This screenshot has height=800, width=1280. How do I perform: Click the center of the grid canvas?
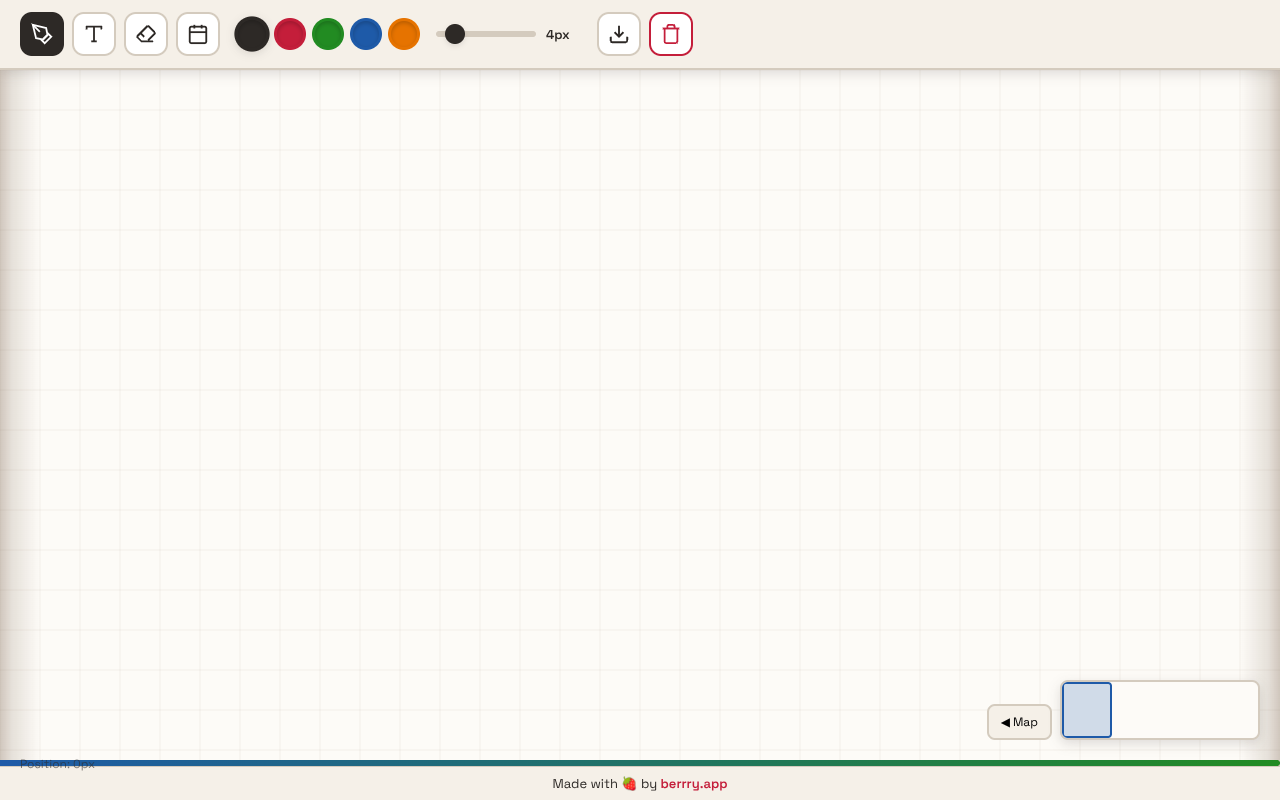pyautogui.click(x=640, y=415)
